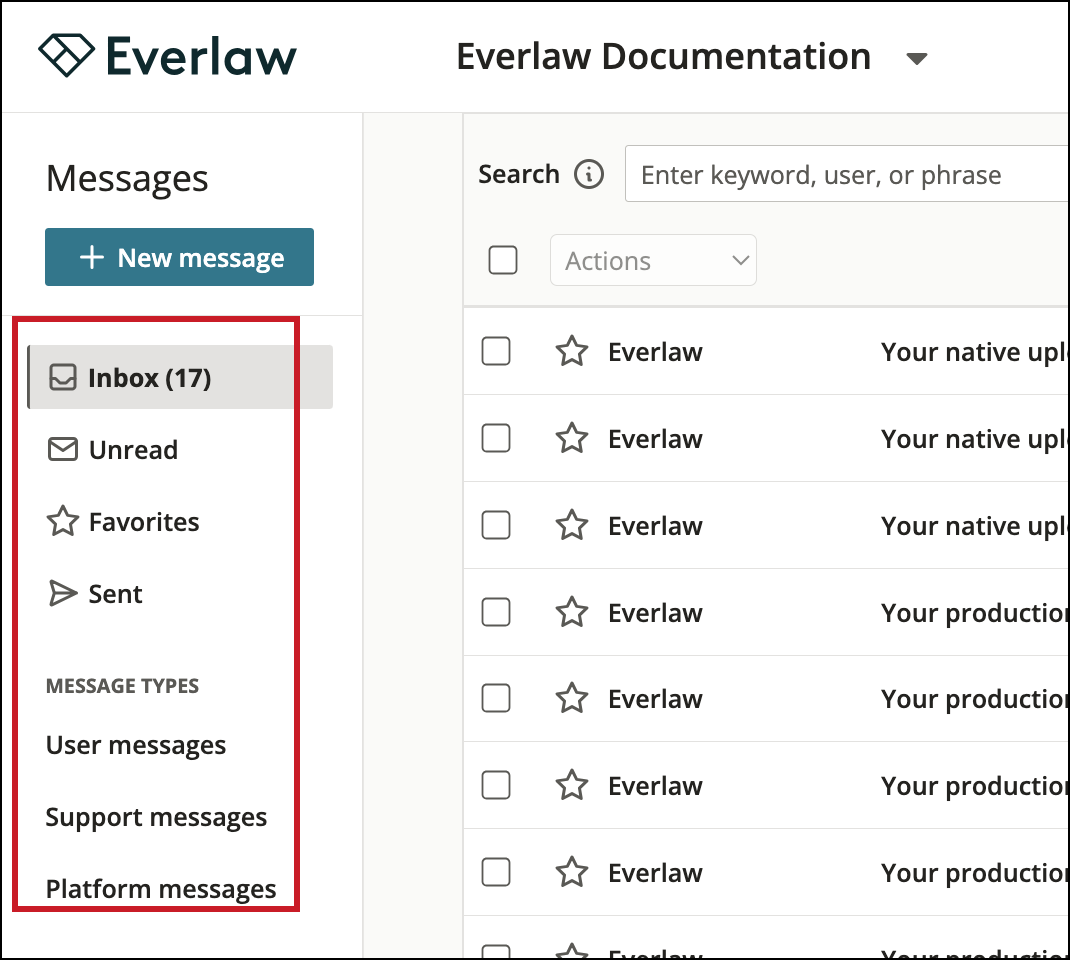Star the second 'Your native upl' message
The image size is (1070, 960).
pyautogui.click(x=572, y=438)
